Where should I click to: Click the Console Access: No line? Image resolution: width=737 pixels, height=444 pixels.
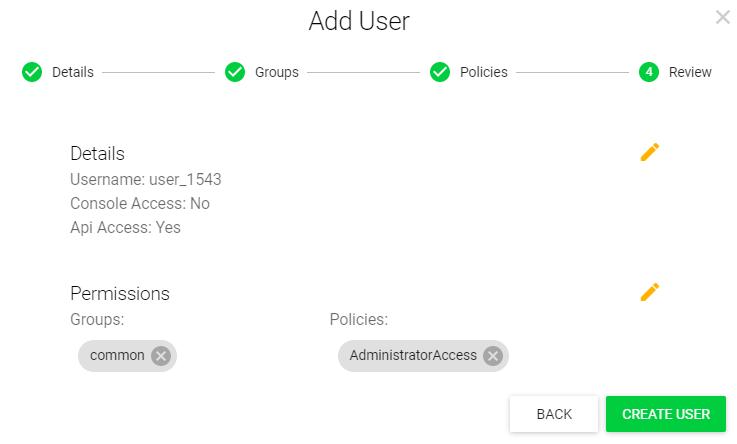pos(140,204)
